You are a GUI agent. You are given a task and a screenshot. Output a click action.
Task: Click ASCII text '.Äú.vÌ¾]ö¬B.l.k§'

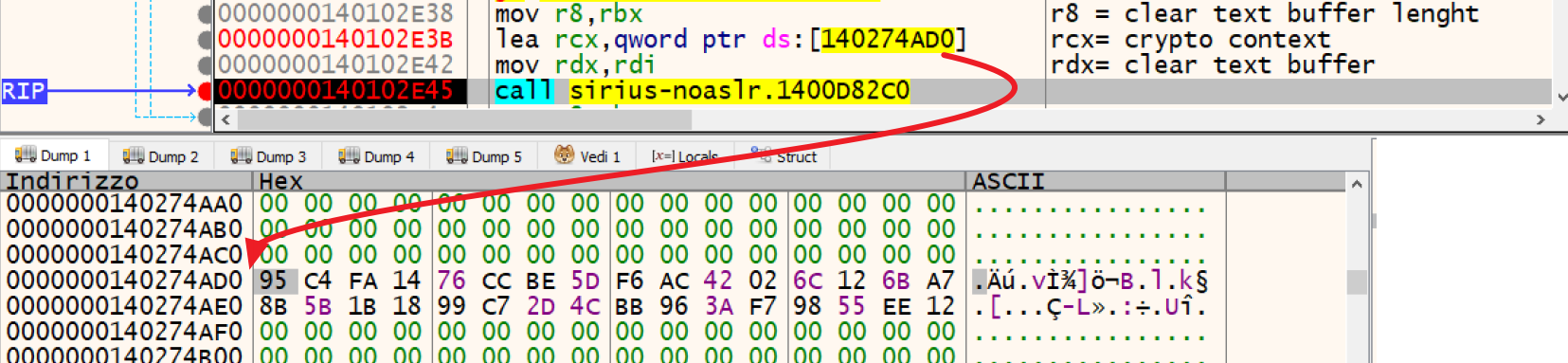(1090, 281)
